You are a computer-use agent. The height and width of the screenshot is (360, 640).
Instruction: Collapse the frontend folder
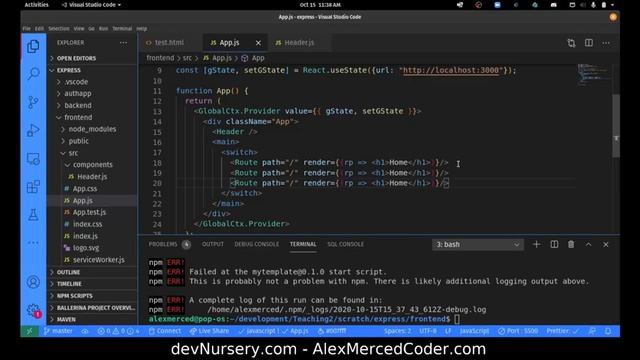click(92, 117)
